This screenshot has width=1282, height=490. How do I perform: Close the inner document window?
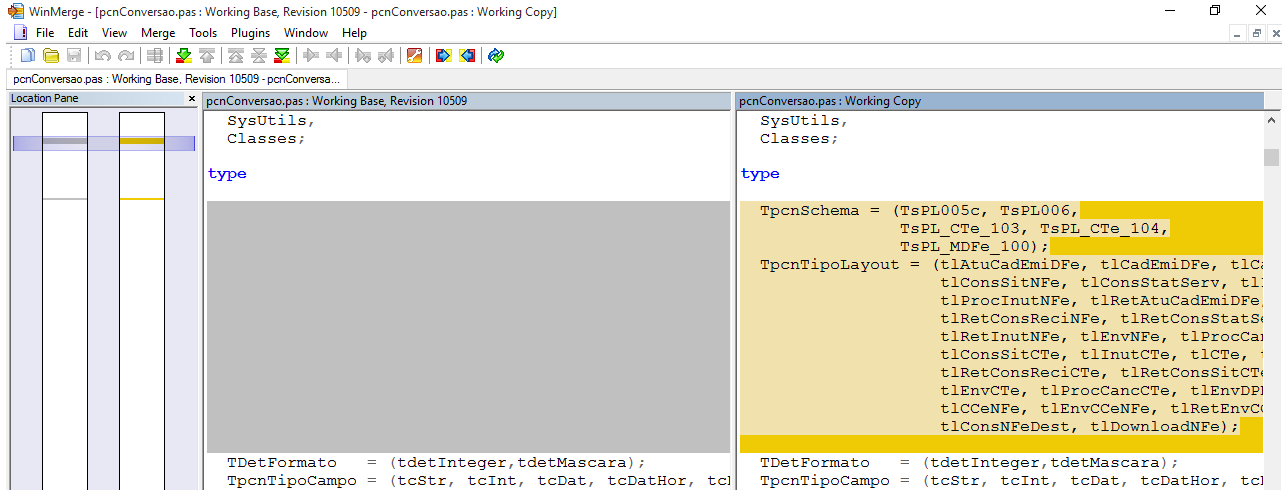click(x=1274, y=33)
